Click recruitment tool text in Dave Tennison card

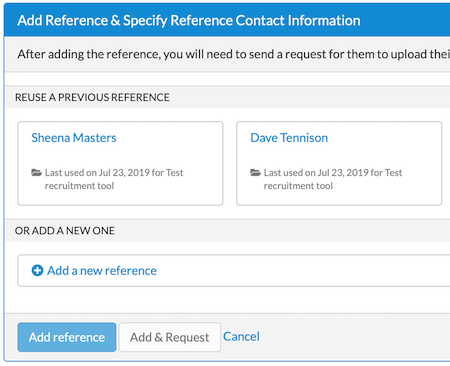[298, 186]
